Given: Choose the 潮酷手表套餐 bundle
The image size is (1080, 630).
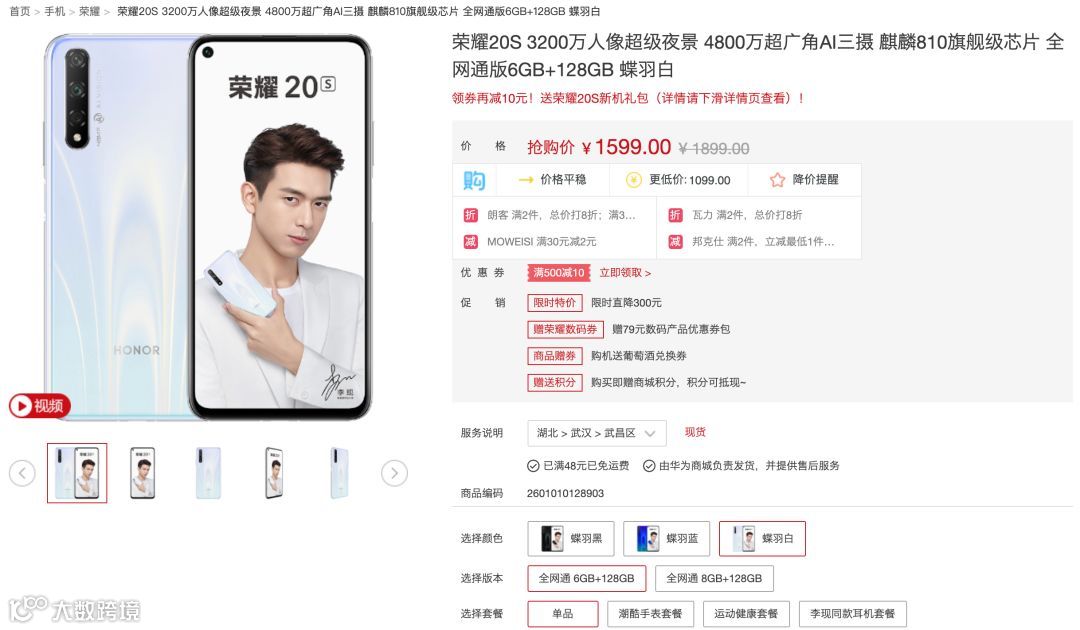Looking at the screenshot, I should coord(650,613).
